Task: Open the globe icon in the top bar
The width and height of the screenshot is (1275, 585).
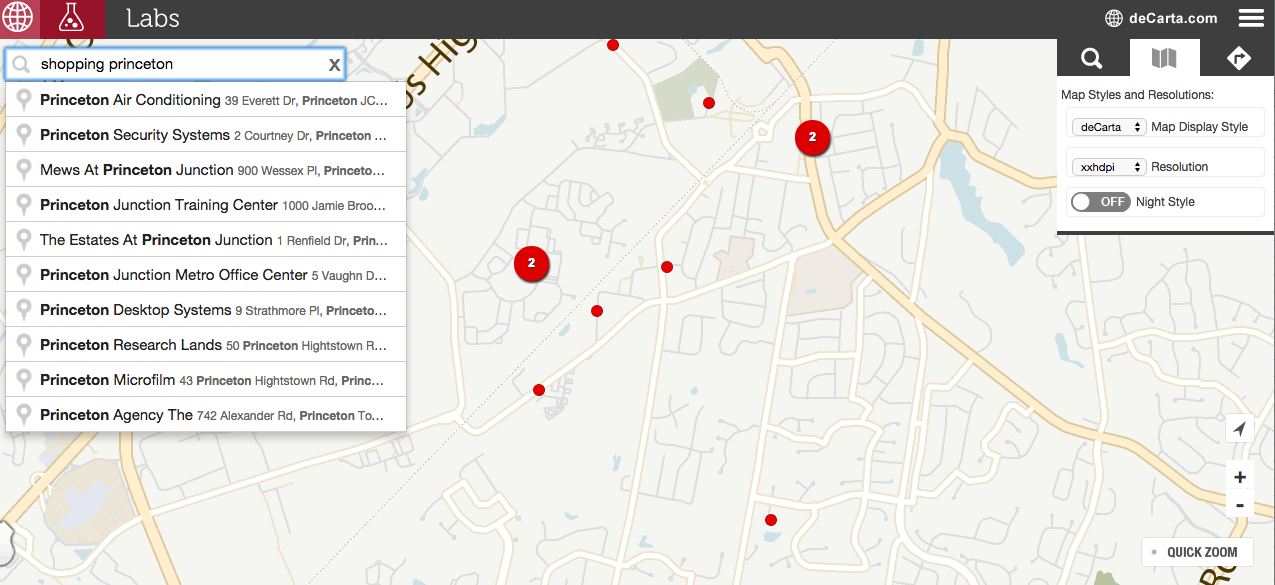Action: (17, 17)
